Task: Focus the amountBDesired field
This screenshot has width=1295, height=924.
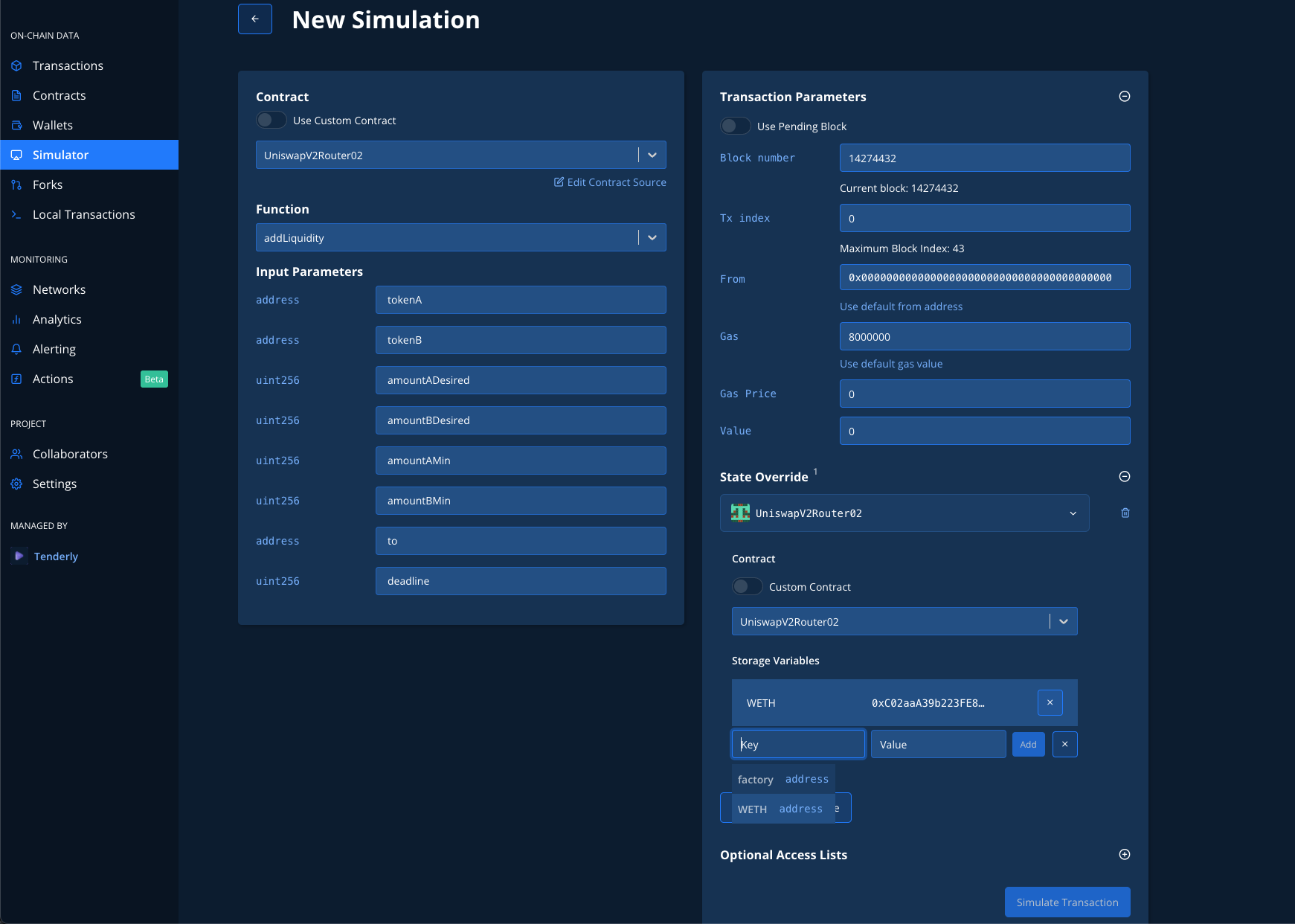Action: [x=521, y=420]
